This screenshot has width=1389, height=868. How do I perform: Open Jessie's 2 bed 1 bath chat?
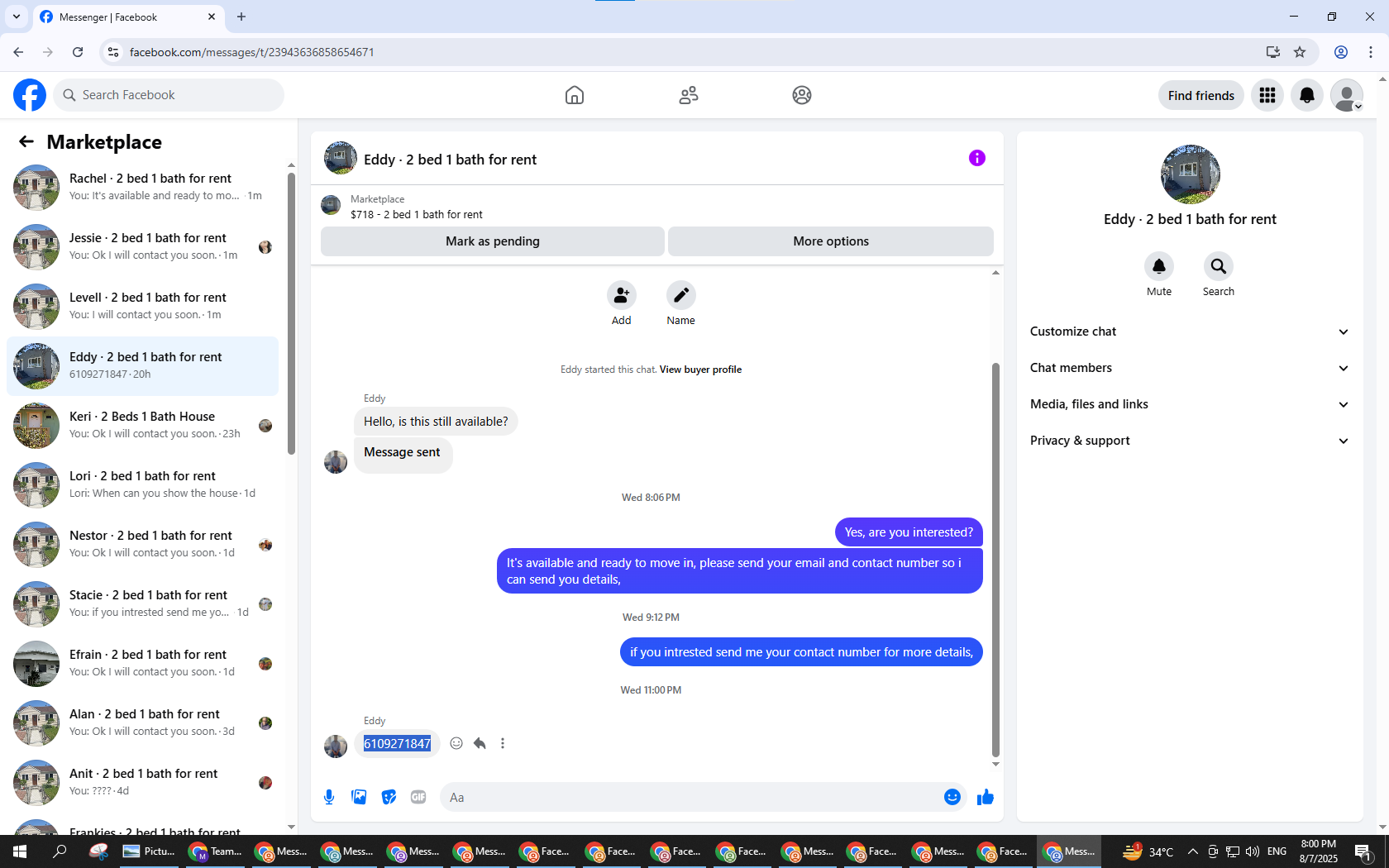click(x=142, y=247)
